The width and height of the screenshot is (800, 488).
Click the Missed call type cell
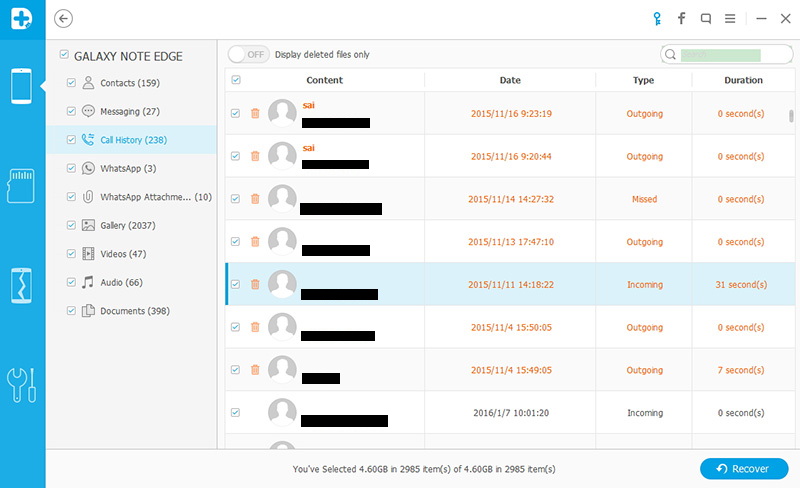644,199
